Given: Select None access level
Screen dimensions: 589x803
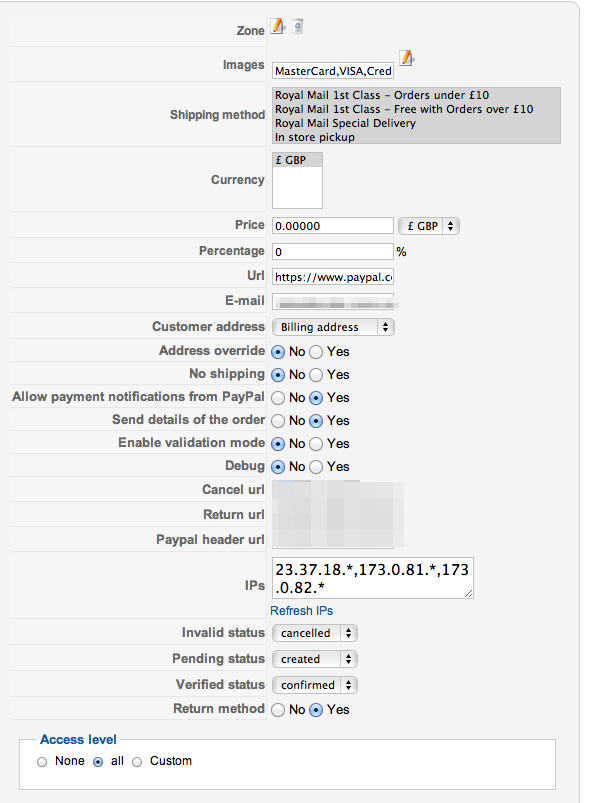Looking at the screenshot, I should (42, 762).
